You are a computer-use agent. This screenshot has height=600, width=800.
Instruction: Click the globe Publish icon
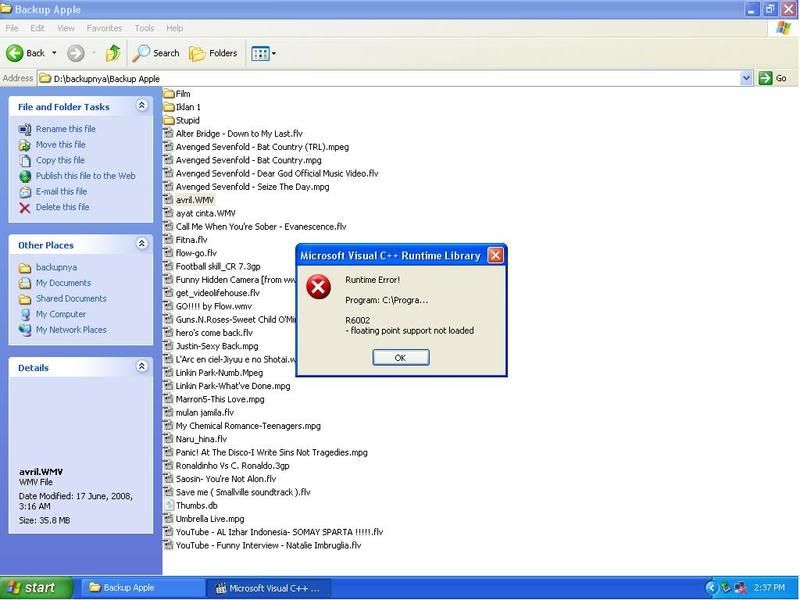(x=25, y=176)
